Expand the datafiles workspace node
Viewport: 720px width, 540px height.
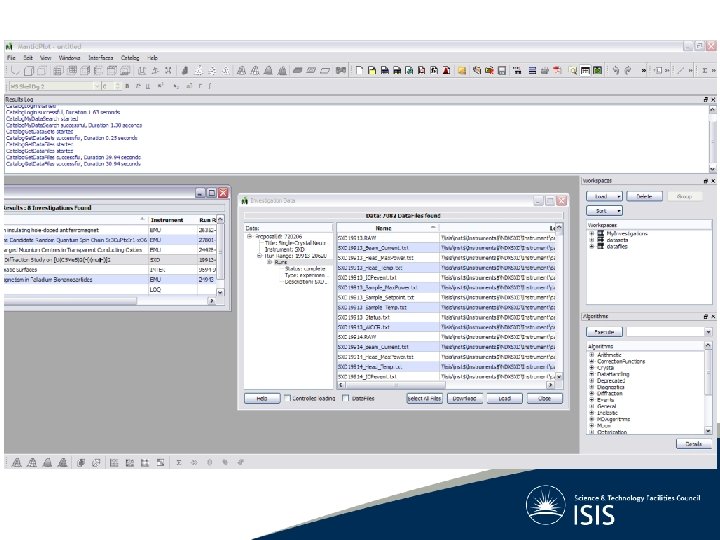(x=592, y=246)
